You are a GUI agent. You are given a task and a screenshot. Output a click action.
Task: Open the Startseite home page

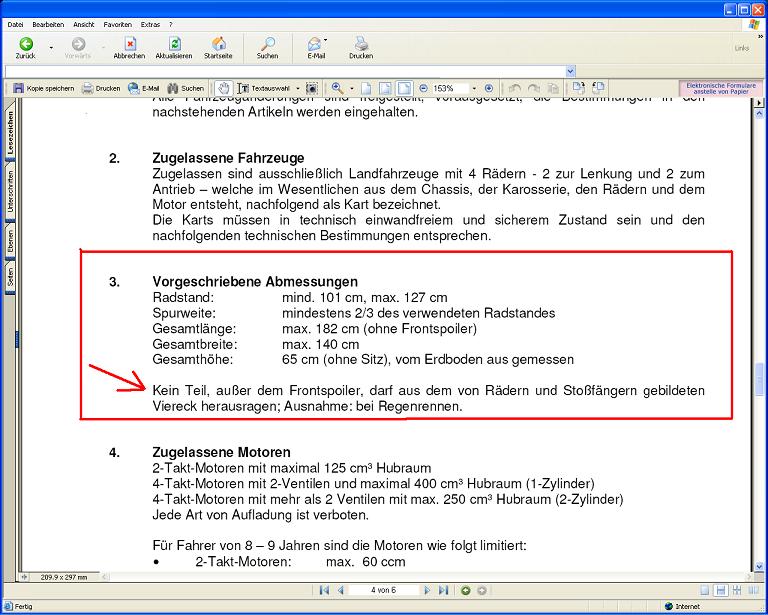coord(218,48)
